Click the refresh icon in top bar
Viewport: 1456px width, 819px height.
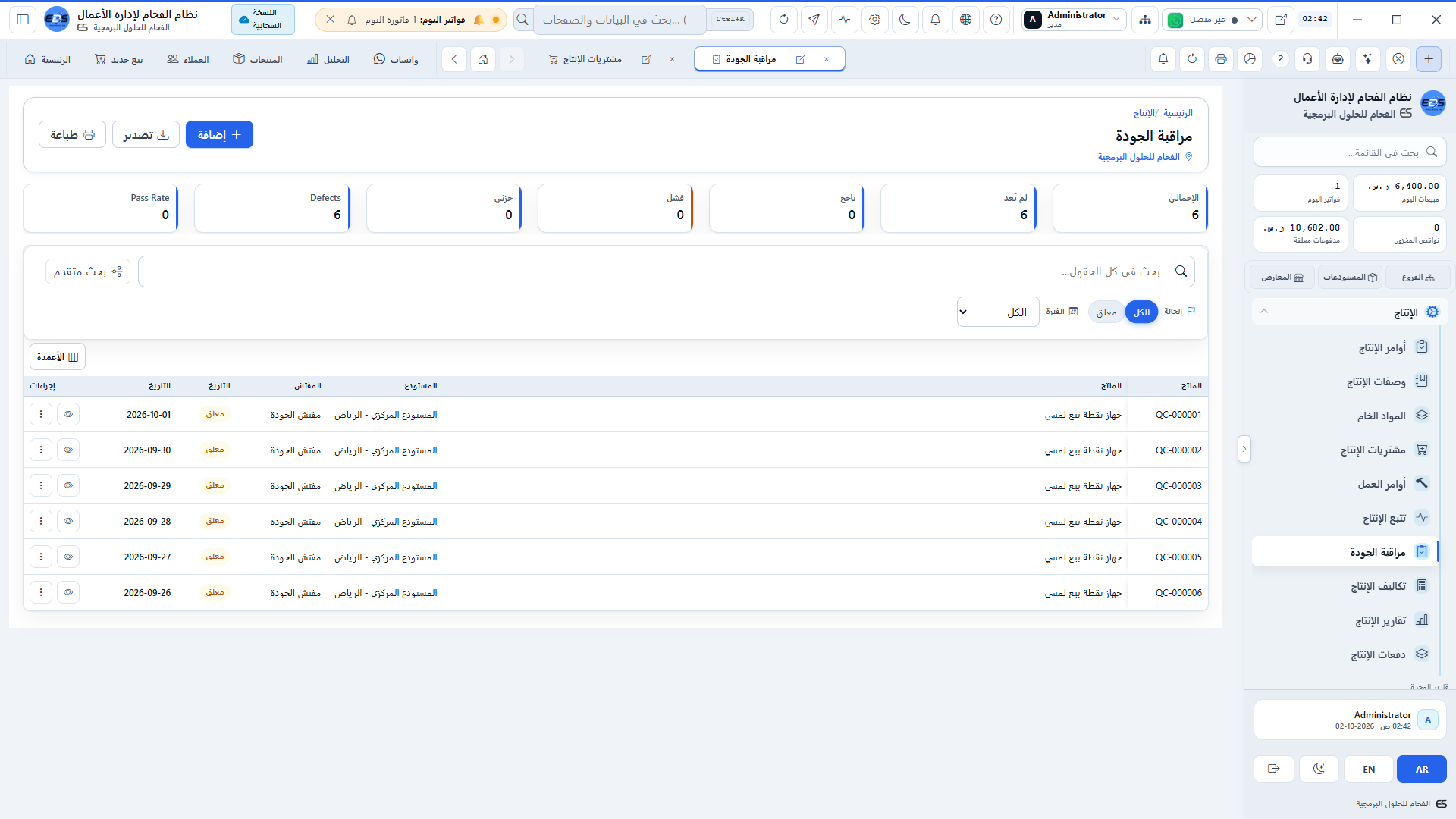pos(783,20)
